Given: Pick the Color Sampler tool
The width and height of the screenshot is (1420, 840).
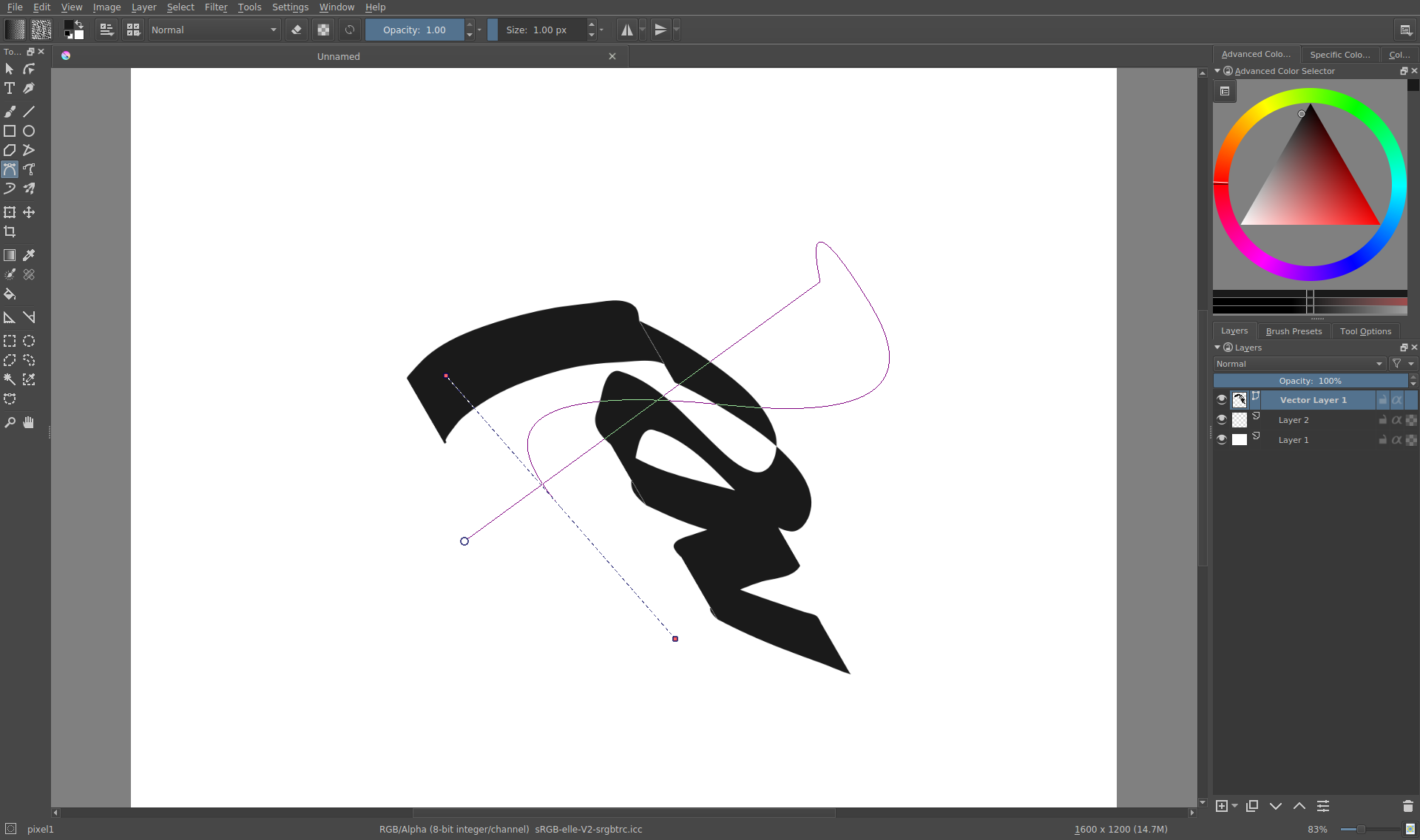Looking at the screenshot, I should 29,254.
